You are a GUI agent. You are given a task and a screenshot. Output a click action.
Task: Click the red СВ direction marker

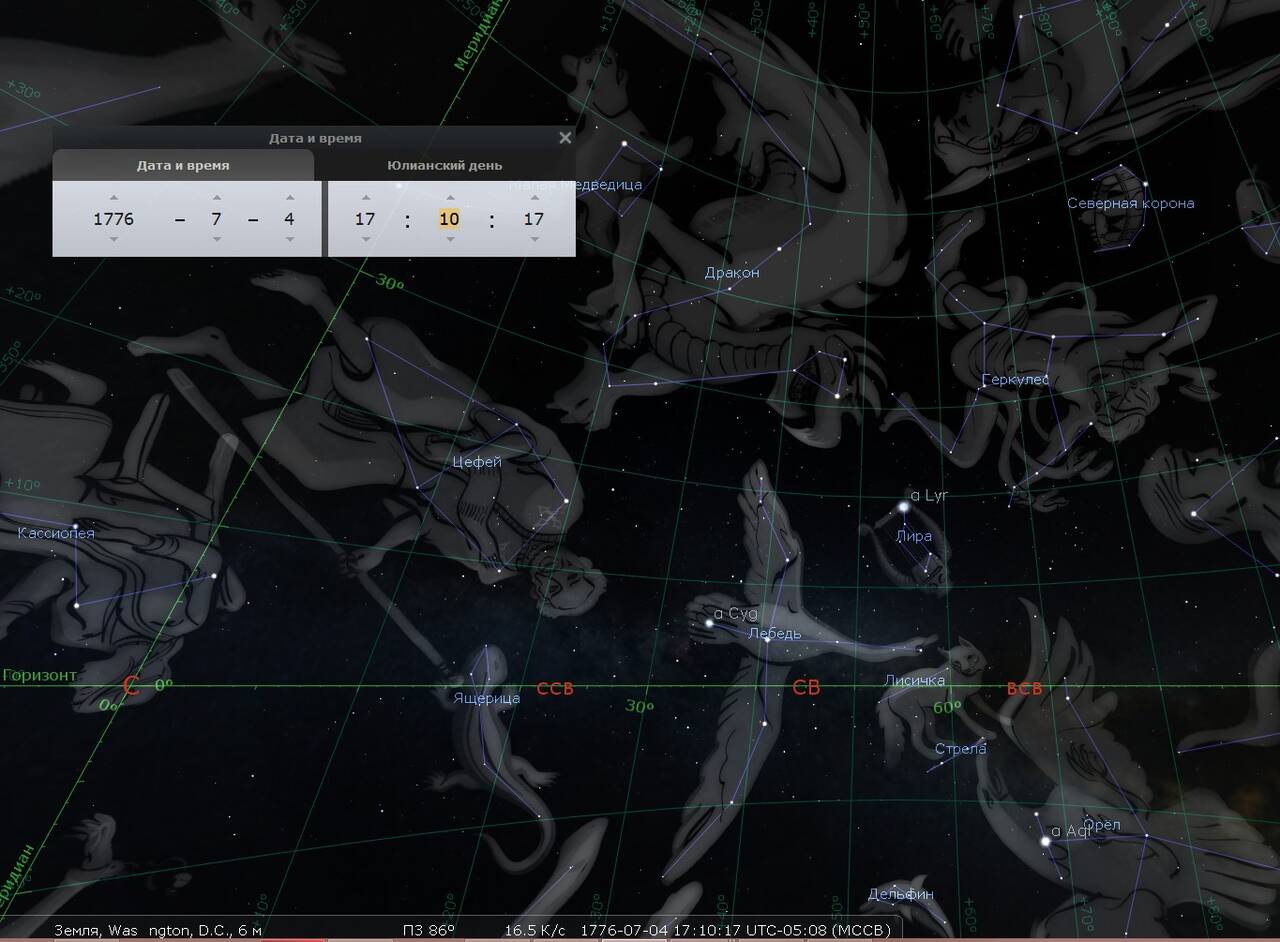coord(806,688)
